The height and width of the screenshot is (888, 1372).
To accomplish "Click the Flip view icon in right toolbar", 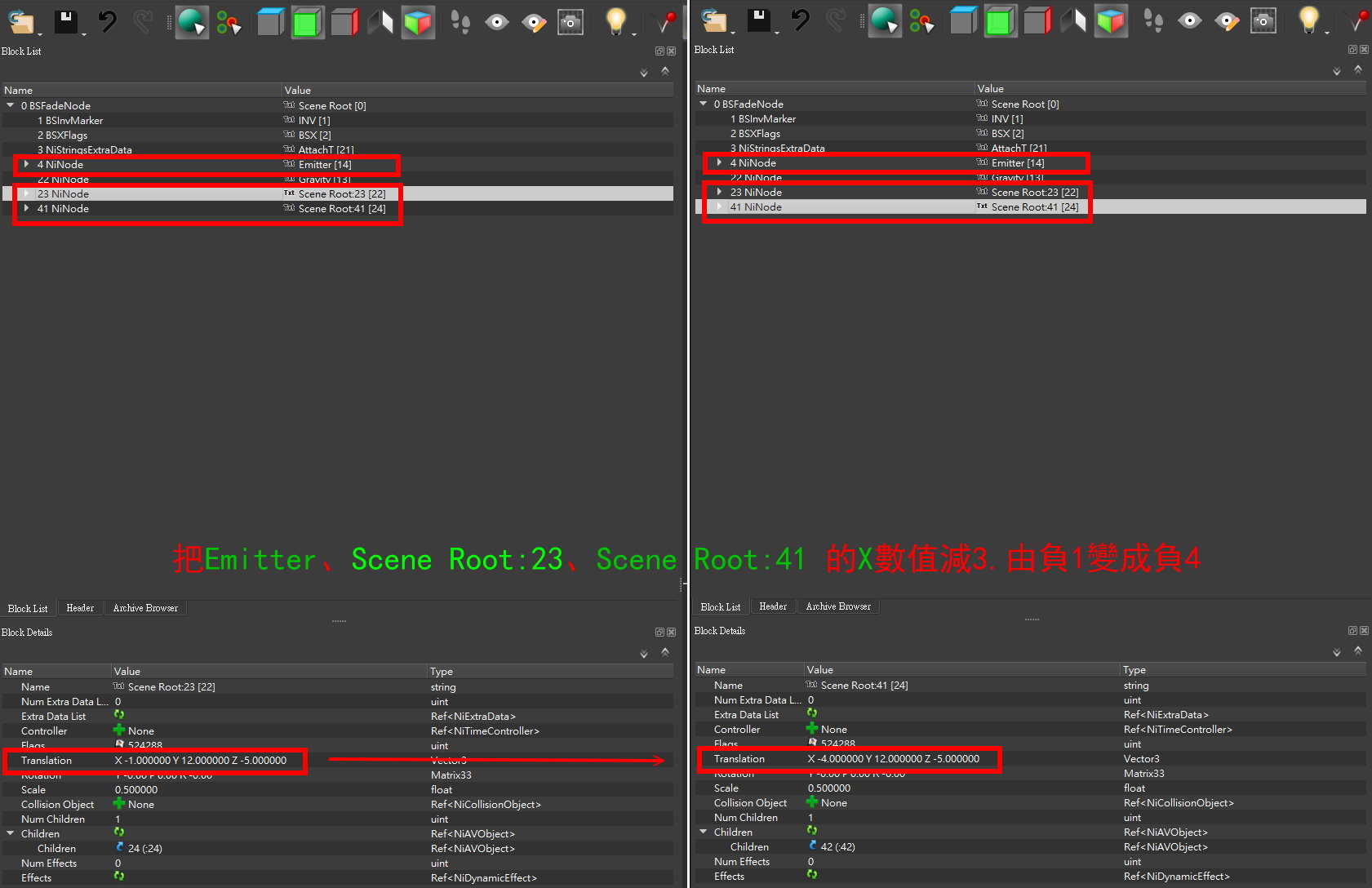I will [x=1073, y=21].
